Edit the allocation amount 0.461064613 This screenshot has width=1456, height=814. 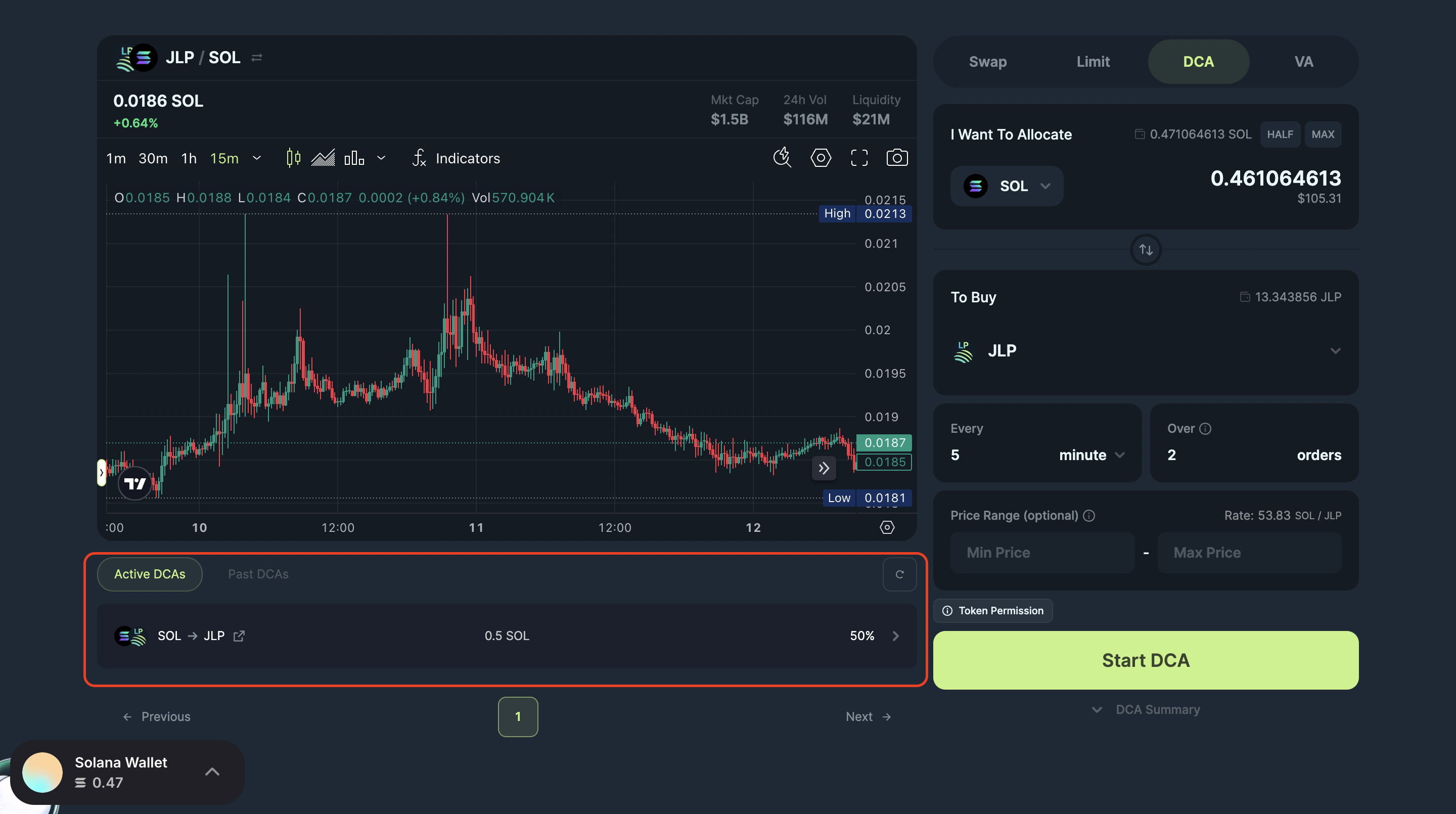click(1275, 178)
